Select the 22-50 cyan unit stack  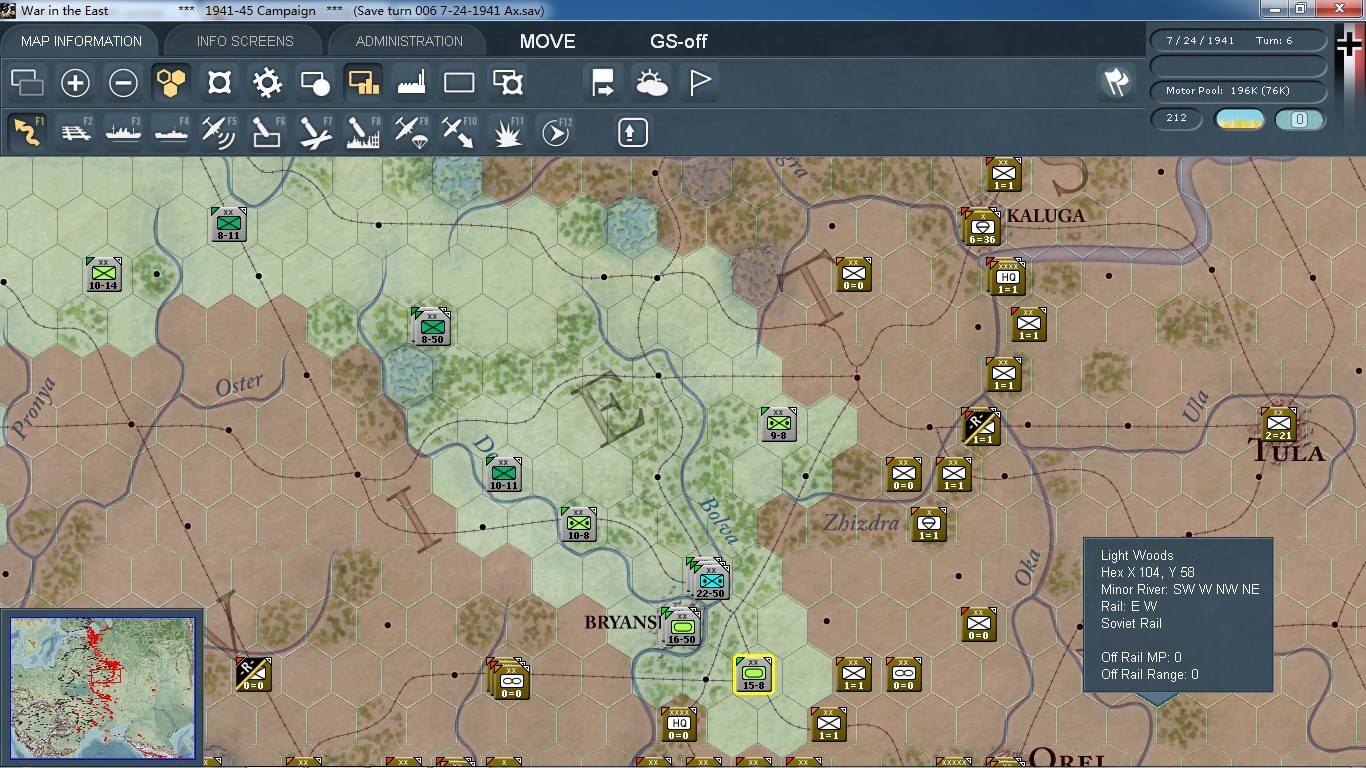[710, 580]
